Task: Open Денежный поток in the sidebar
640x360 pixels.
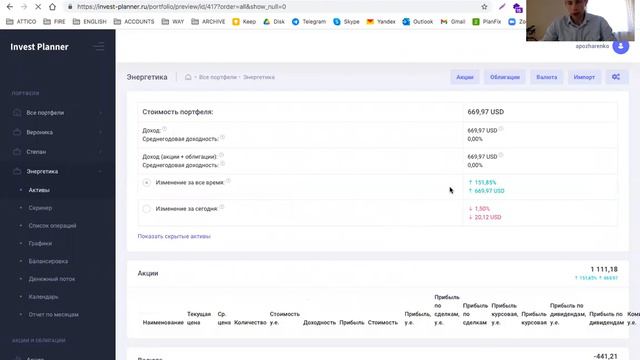Action: 52,279
